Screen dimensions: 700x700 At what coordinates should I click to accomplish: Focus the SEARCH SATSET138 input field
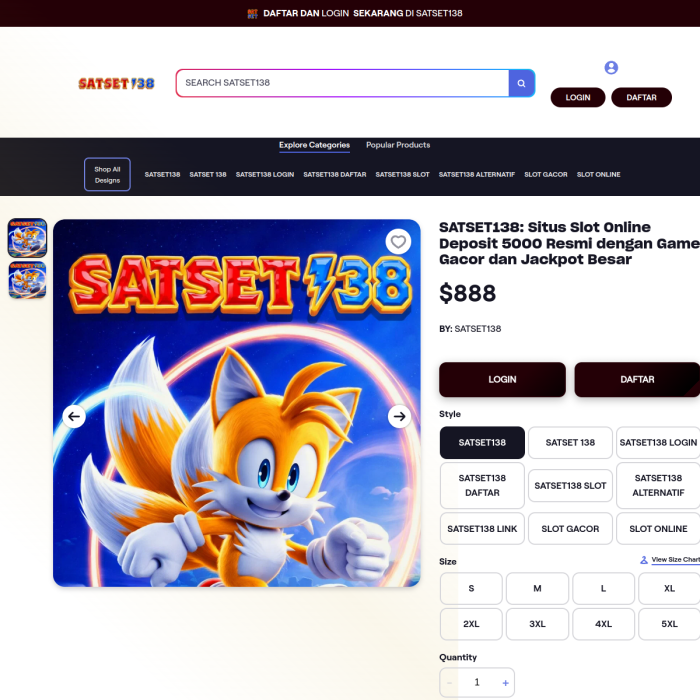click(x=342, y=83)
